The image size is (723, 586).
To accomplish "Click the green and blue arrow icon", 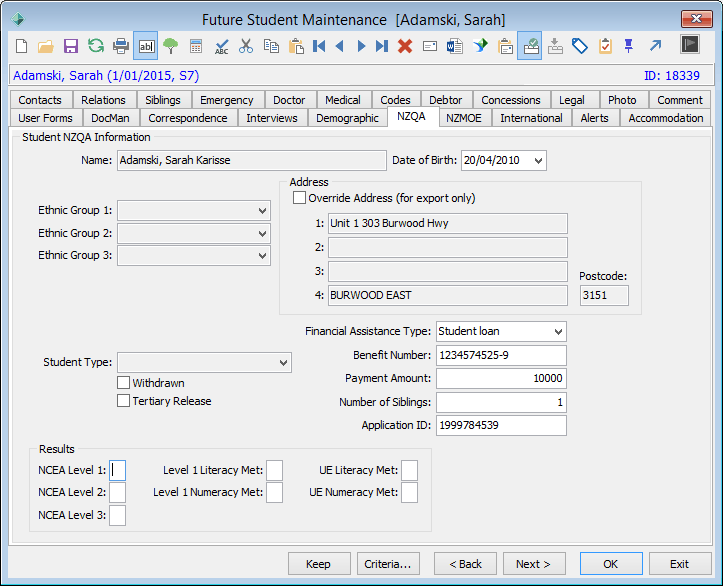I will coord(480,46).
